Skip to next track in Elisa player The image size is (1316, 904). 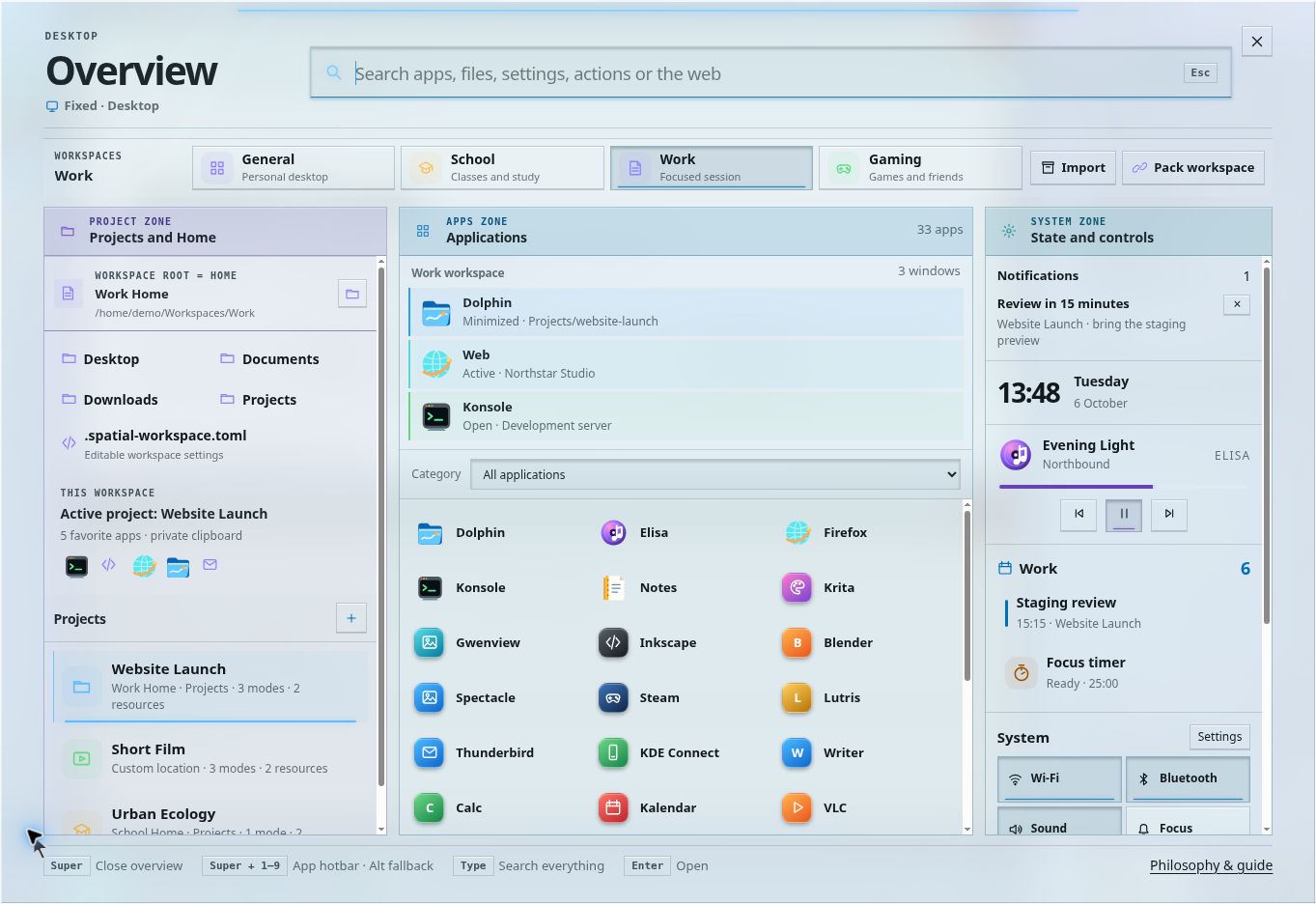(x=1168, y=514)
